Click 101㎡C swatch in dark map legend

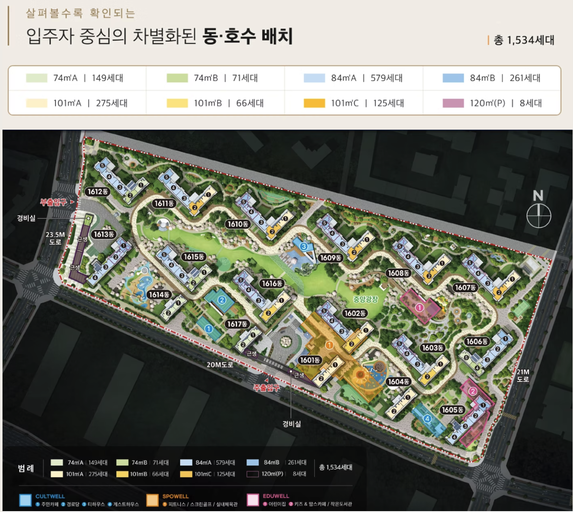point(186,474)
